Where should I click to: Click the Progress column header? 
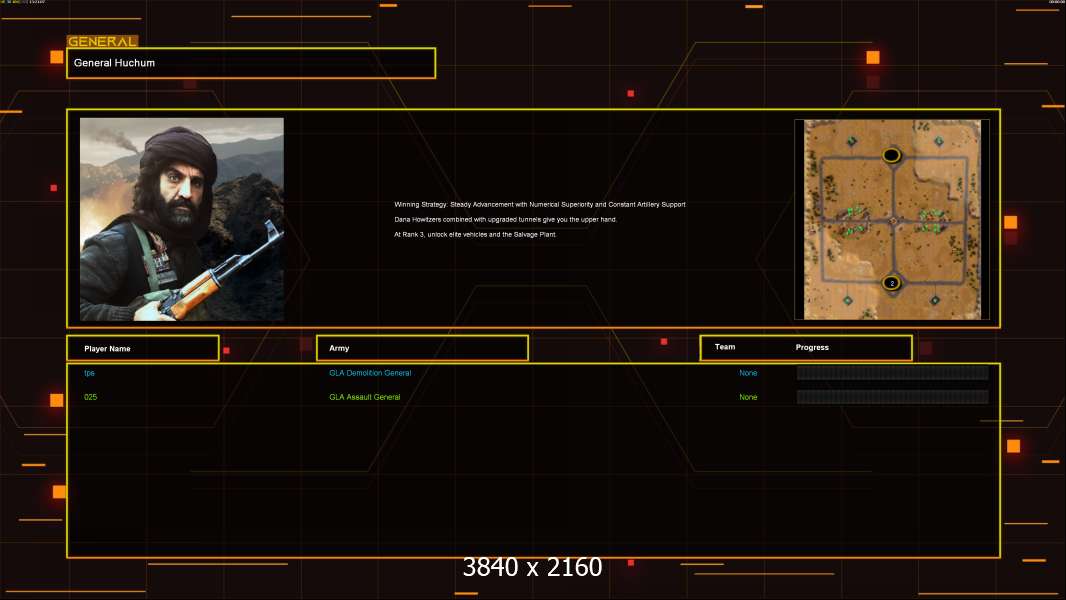coord(812,347)
